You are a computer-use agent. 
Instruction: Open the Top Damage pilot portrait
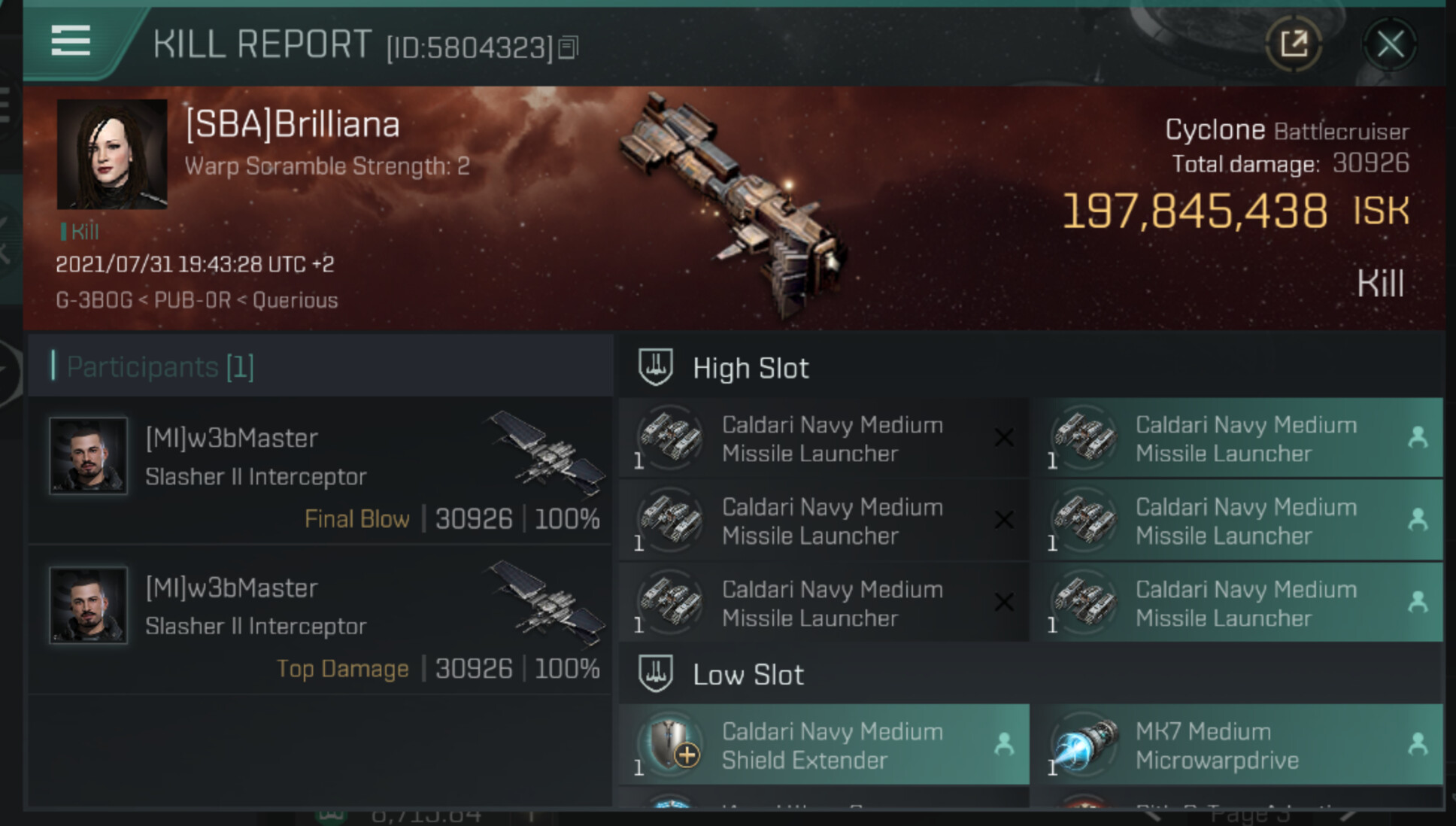[88, 606]
